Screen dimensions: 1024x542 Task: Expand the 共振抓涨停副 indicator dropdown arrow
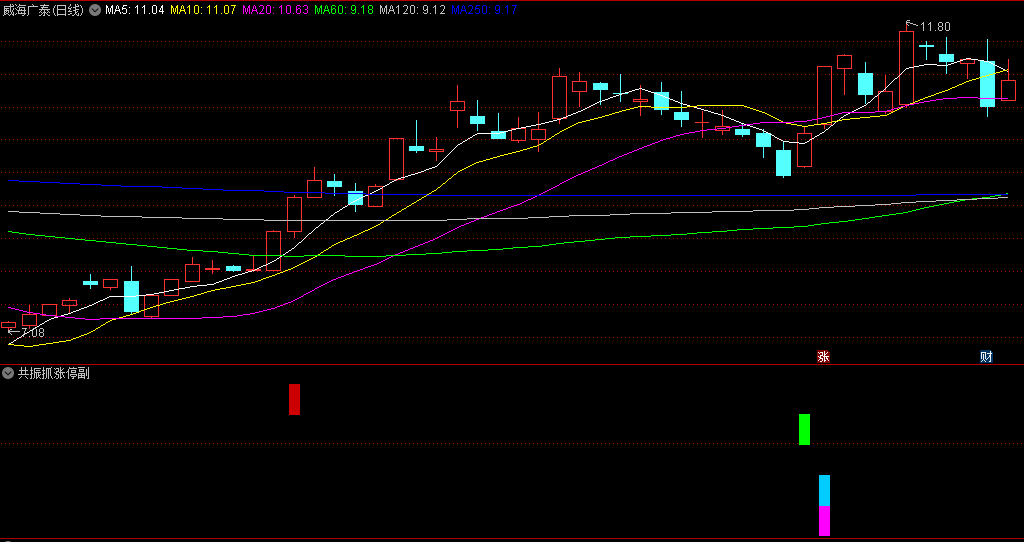click(8, 374)
